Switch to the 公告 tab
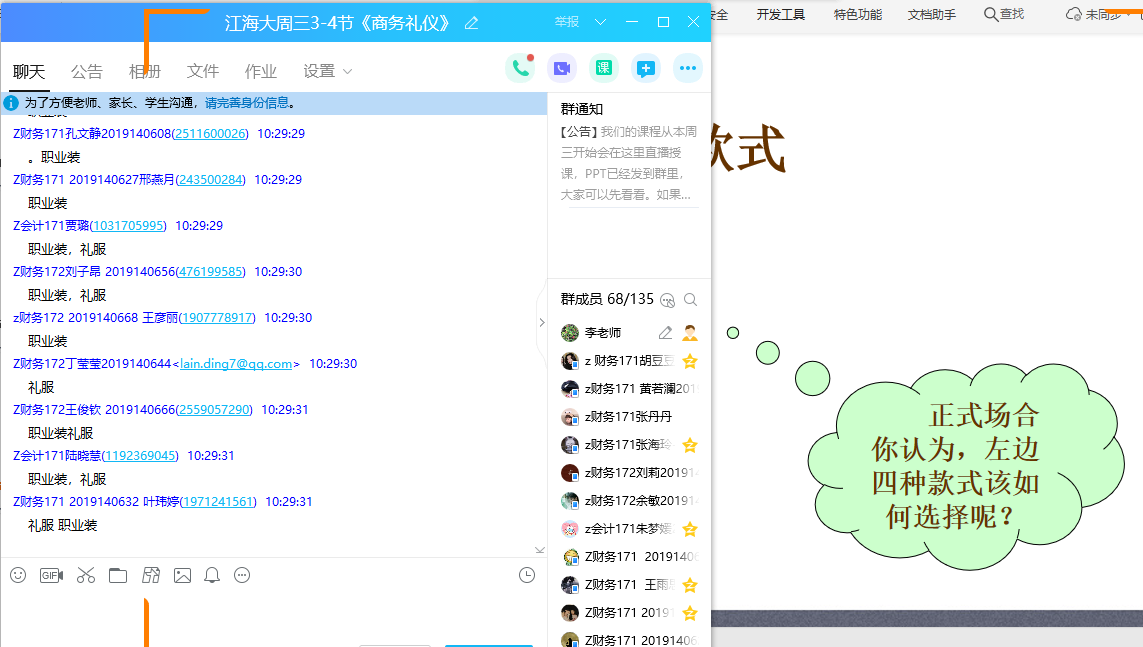Viewport: 1143px width, 647px height. pyautogui.click(x=87, y=71)
